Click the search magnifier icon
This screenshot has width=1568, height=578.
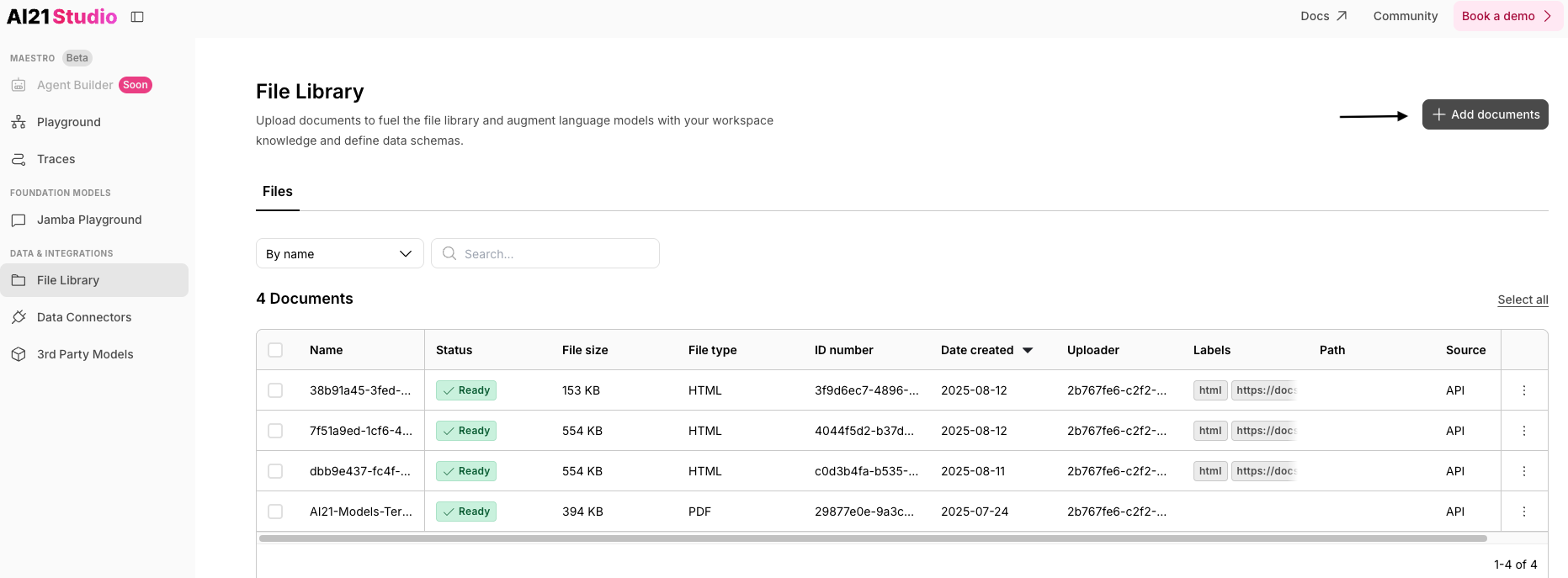click(449, 253)
